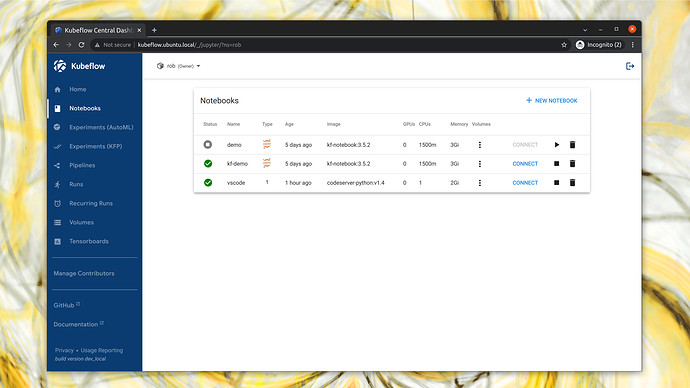
Task: Click the Recurring Runs clock icon
Action: click(58, 204)
